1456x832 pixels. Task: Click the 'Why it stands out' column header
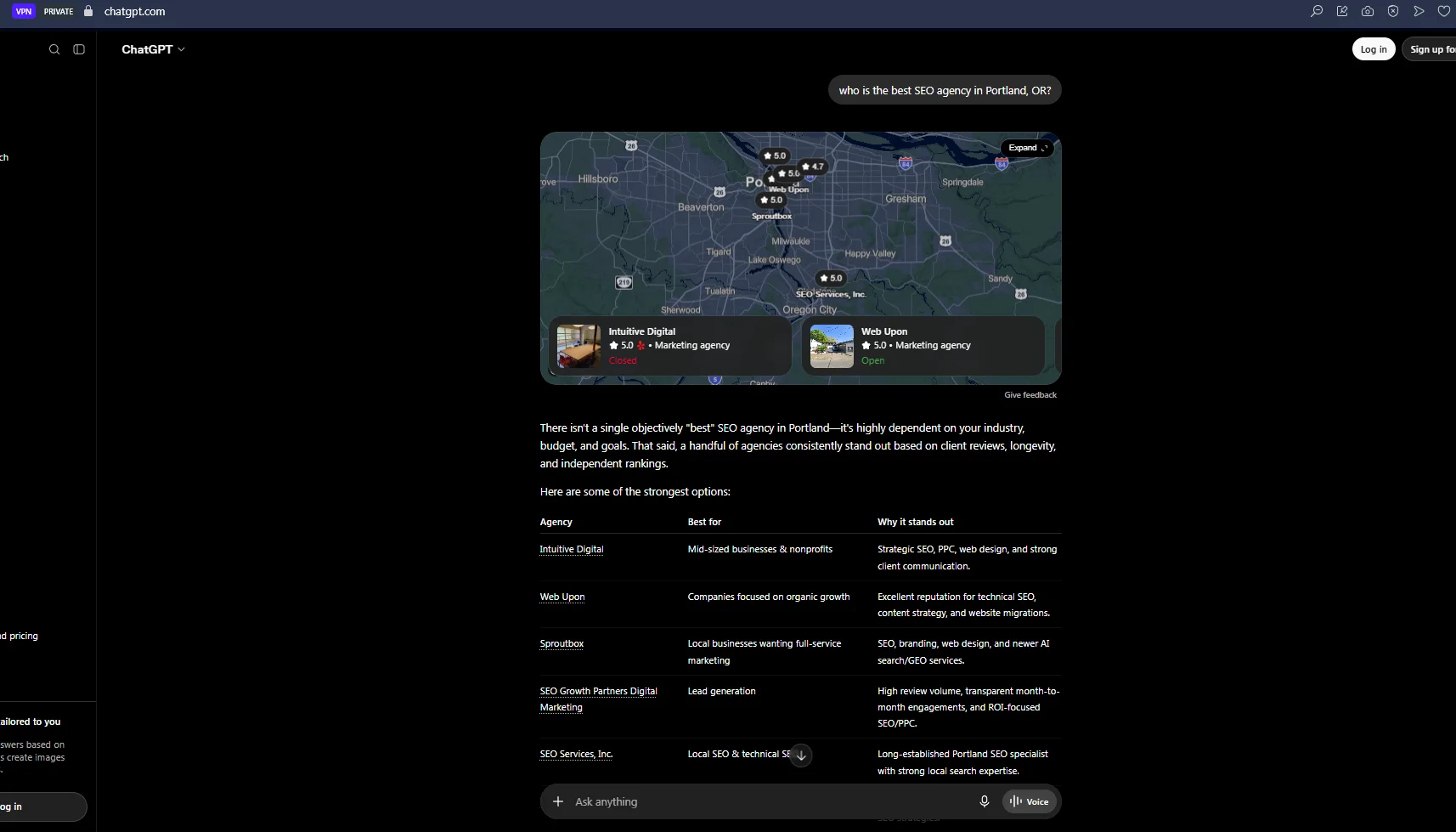(x=915, y=523)
